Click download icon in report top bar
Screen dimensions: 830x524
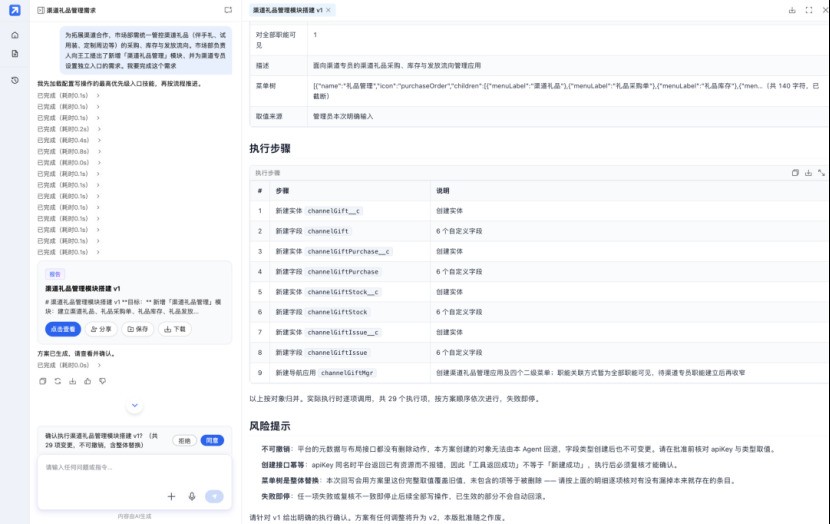tap(792, 10)
